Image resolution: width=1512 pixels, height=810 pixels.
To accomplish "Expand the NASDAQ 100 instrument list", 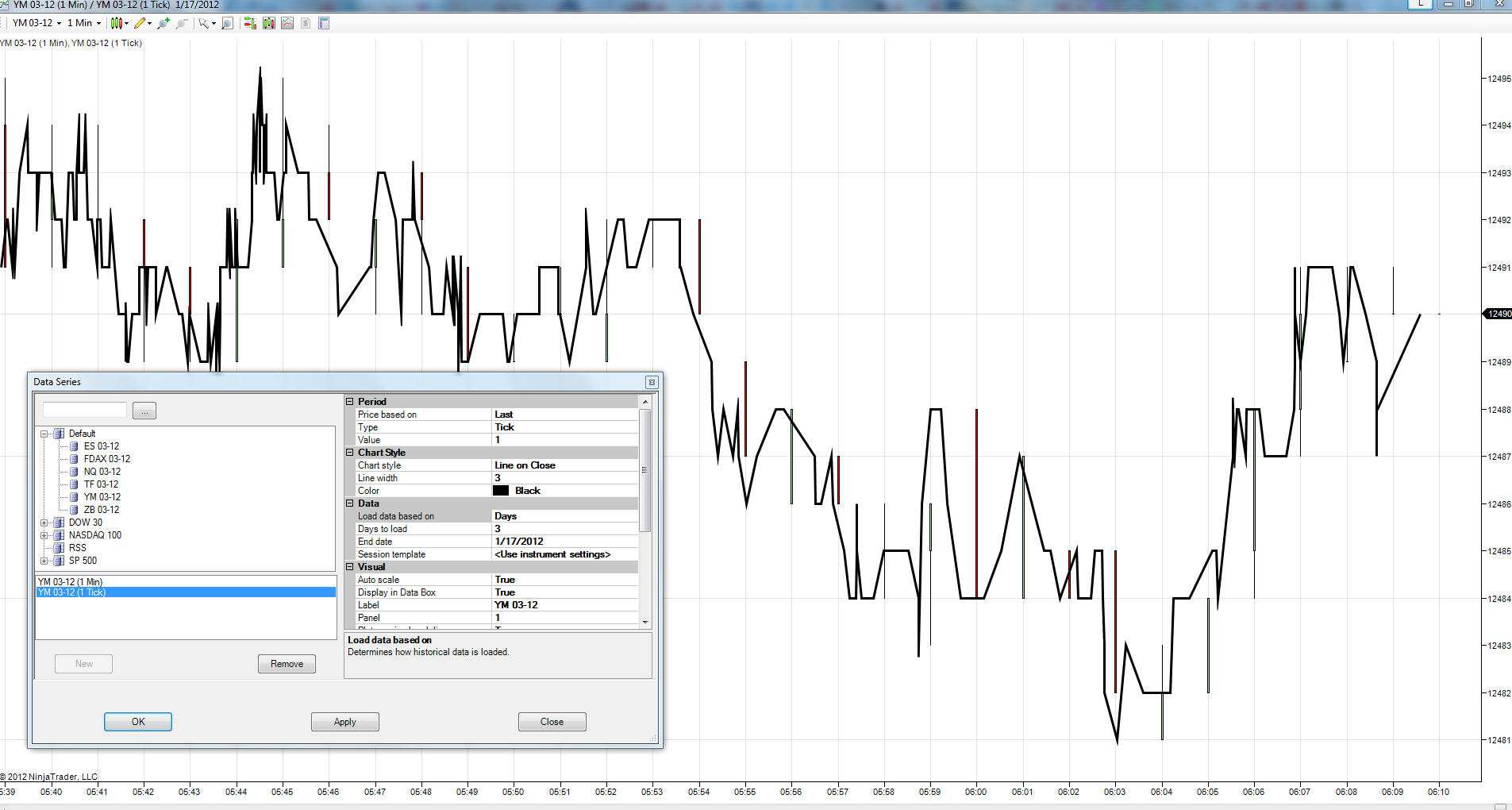I will tap(44, 535).
